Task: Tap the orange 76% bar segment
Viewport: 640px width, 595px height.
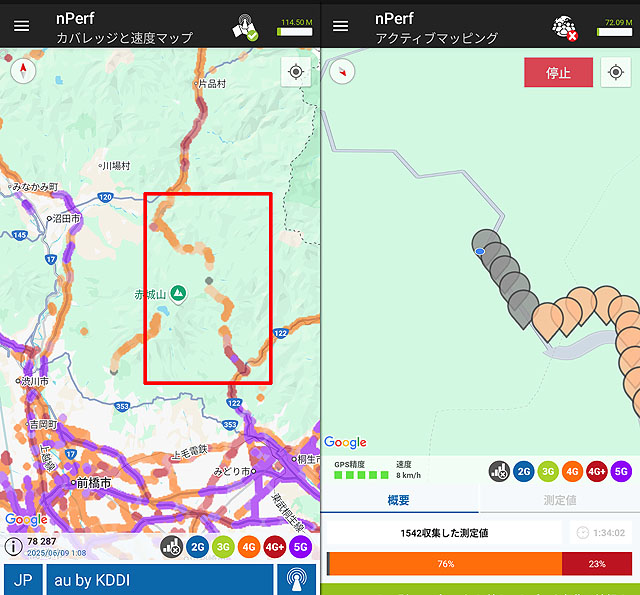Action: click(444, 564)
